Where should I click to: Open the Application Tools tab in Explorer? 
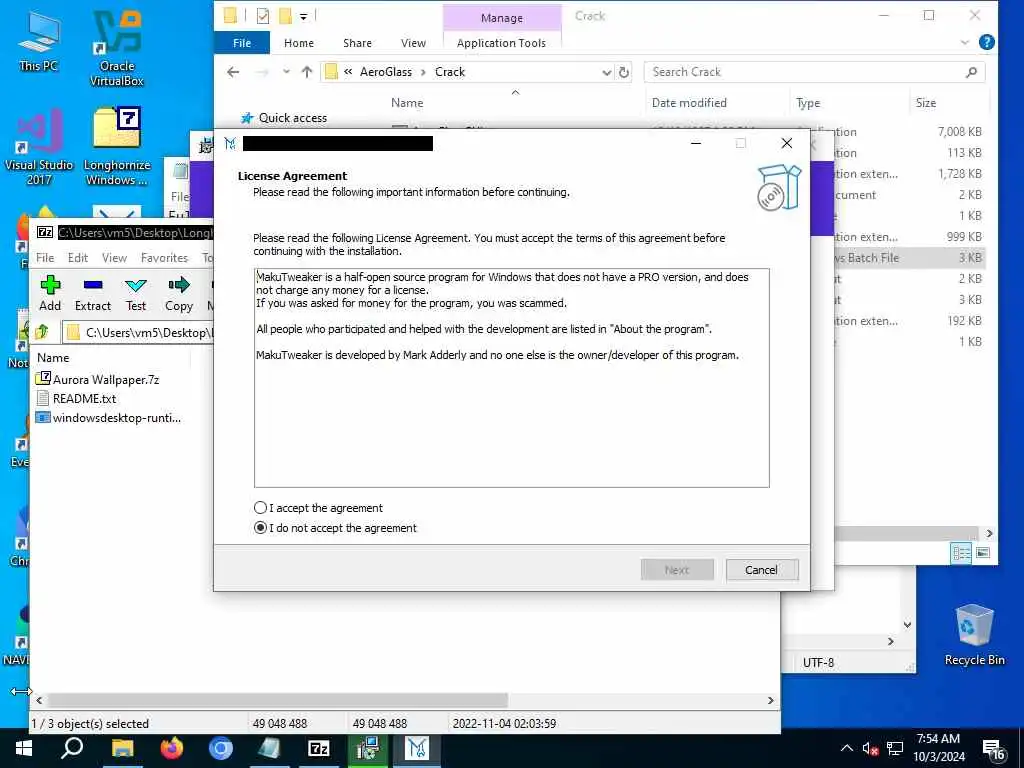[501, 43]
